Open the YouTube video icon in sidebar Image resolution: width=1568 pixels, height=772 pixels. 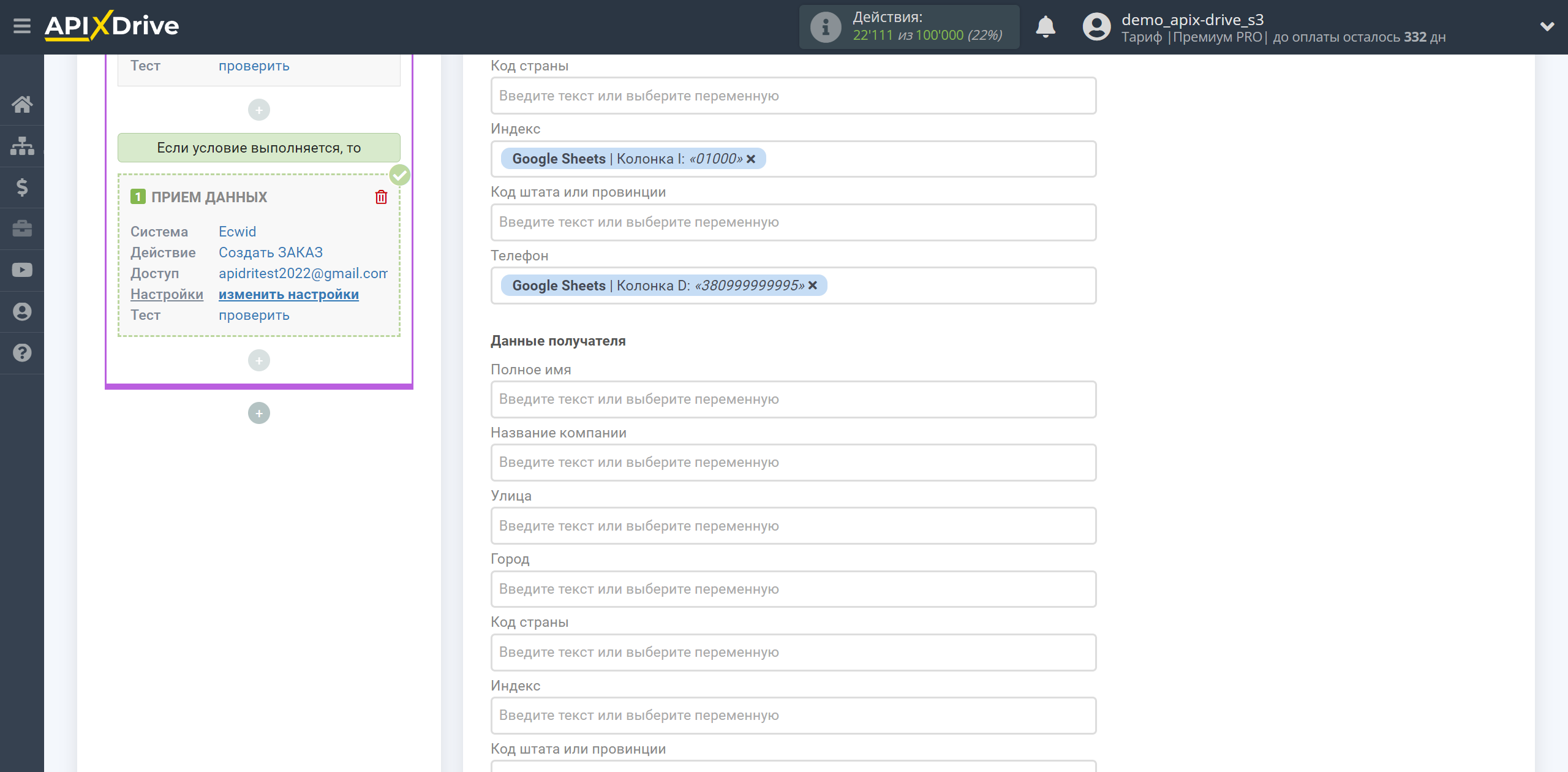coord(22,270)
